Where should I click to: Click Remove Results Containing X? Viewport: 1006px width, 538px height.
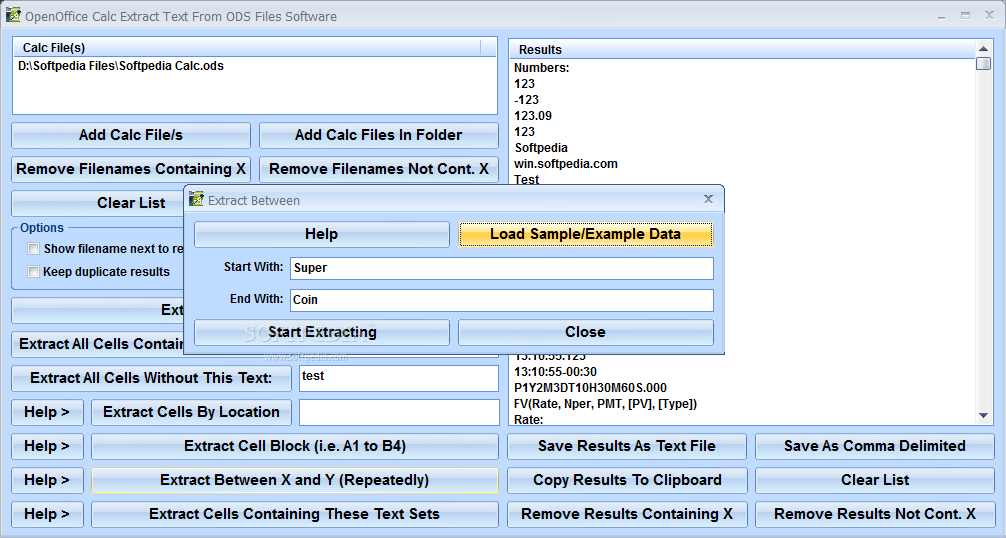pos(627,514)
